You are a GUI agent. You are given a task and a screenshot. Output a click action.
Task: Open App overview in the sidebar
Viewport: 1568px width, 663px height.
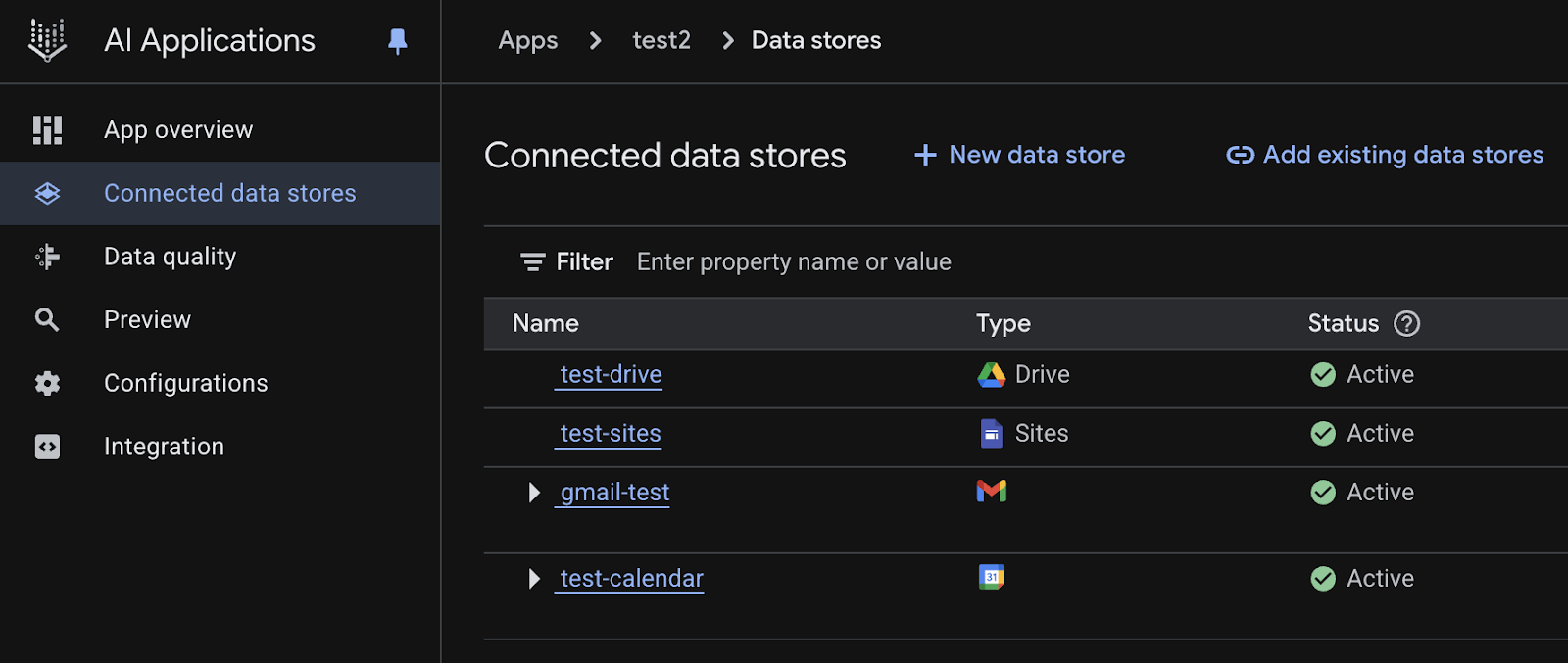tap(178, 130)
